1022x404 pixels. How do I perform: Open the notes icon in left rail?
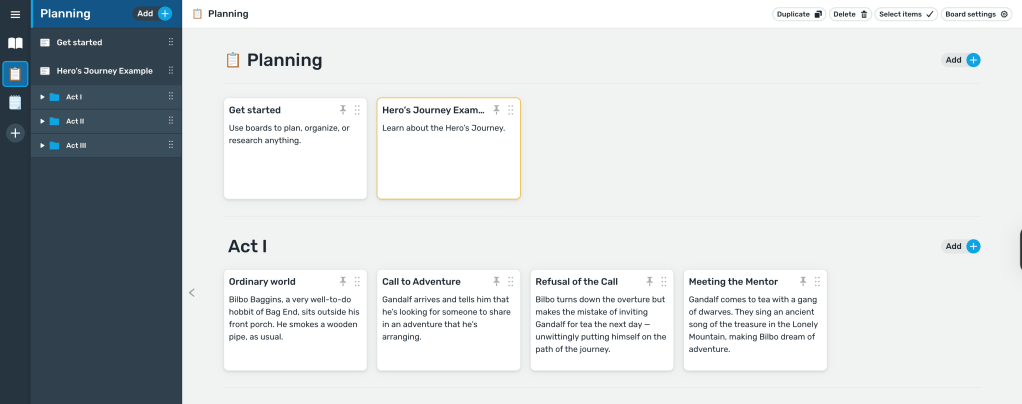click(x=15, y=103)
